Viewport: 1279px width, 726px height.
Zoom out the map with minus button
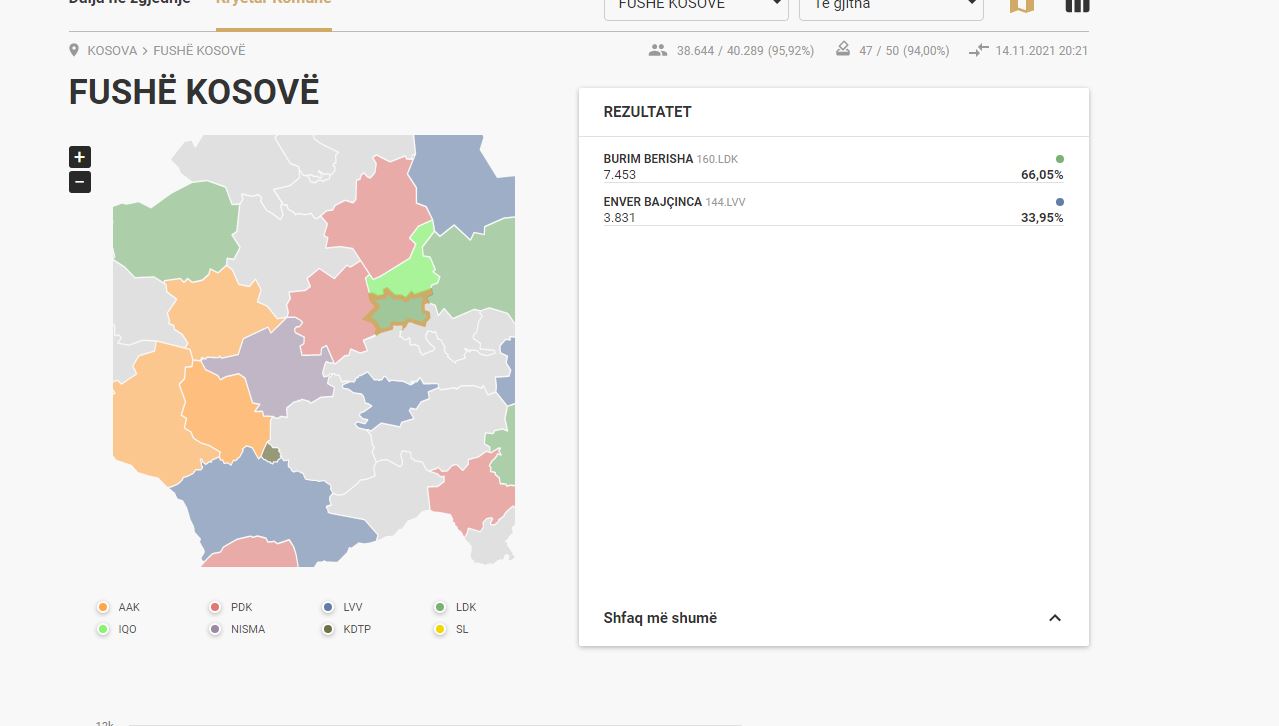pyautogui.click(x=80, y=182)
